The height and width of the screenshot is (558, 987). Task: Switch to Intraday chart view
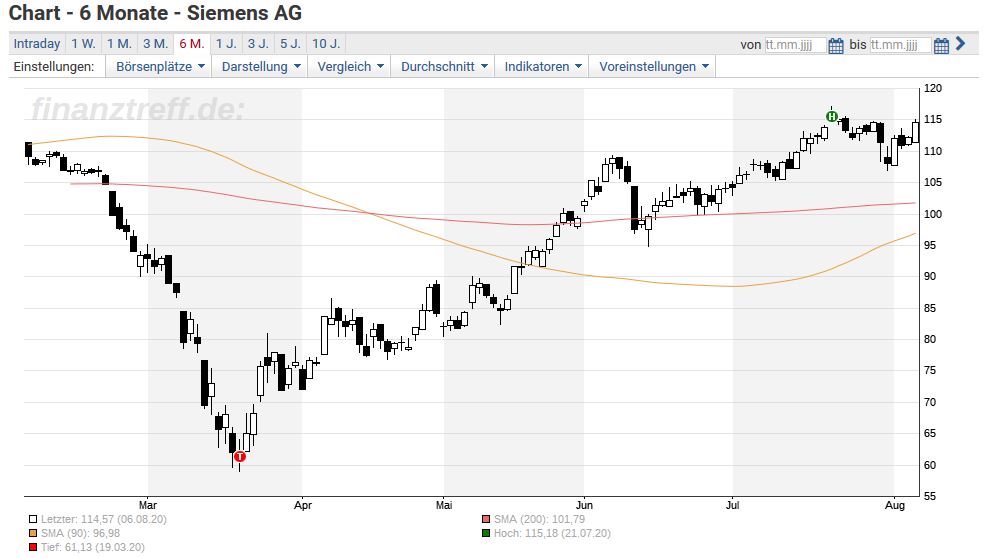click(37, 44)
